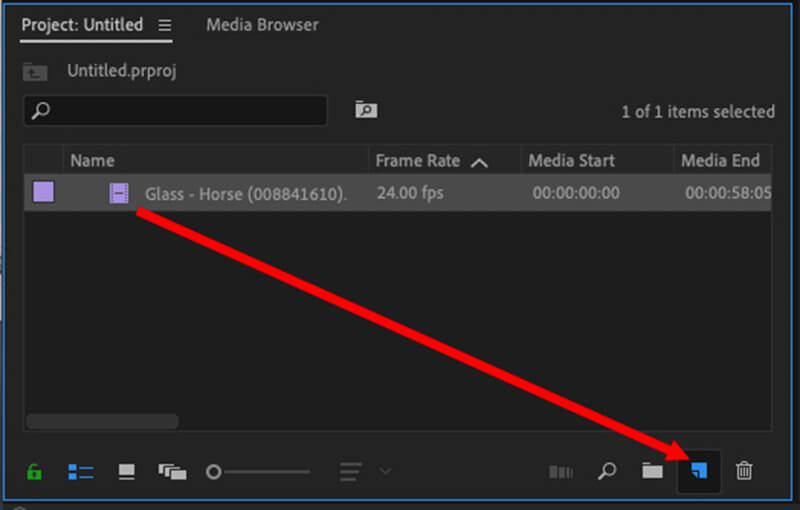This screenshot has height=510, width=800.
Task: Click the Glass - Horse clip film icon
Action: [119, 193]
